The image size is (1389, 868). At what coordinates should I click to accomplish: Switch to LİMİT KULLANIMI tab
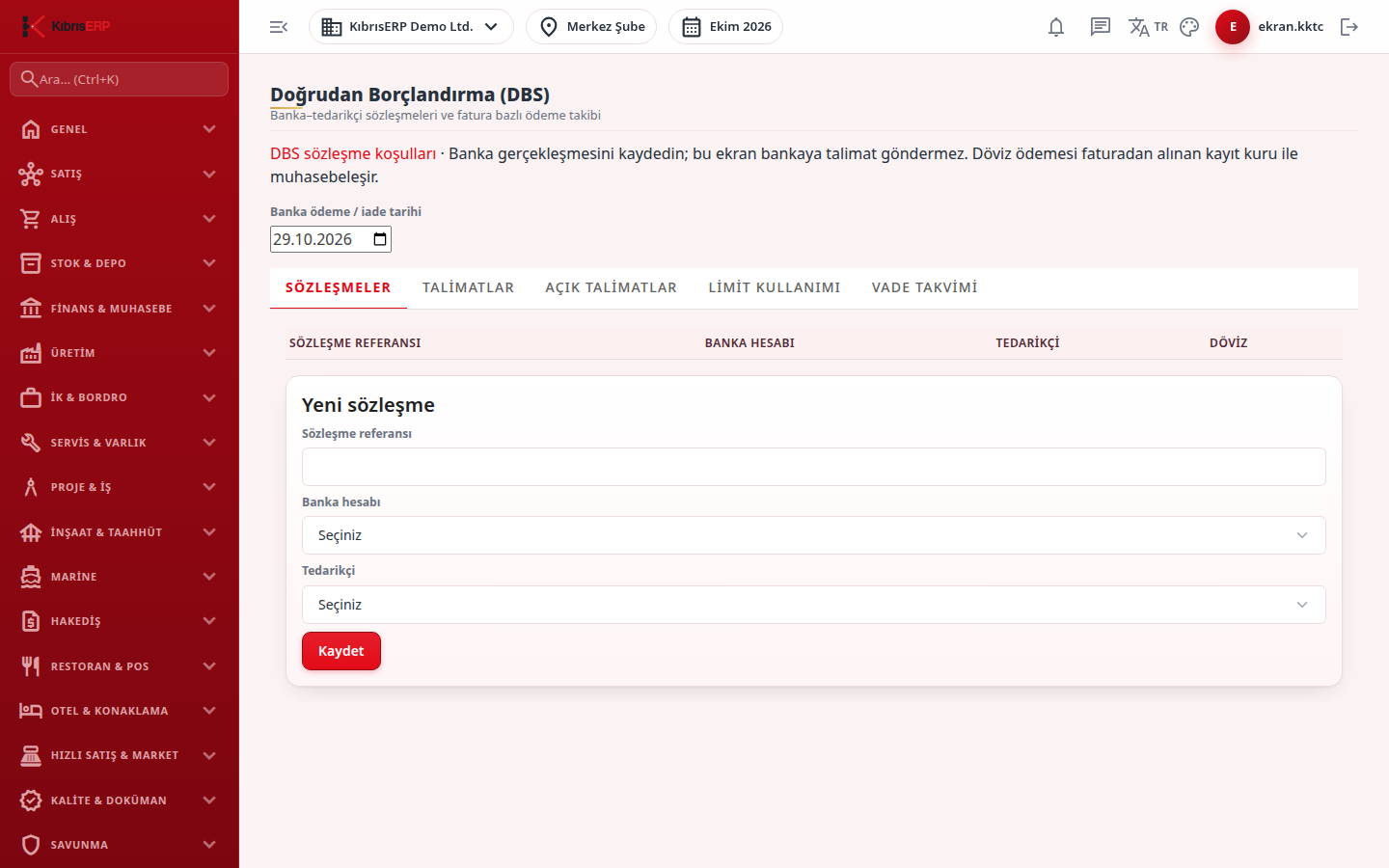(x=775, y=287)
